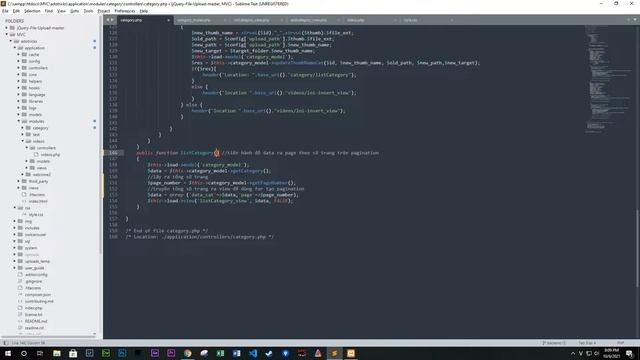Open composer.json in the sidebar
The image size is (640, 360).
38,295
